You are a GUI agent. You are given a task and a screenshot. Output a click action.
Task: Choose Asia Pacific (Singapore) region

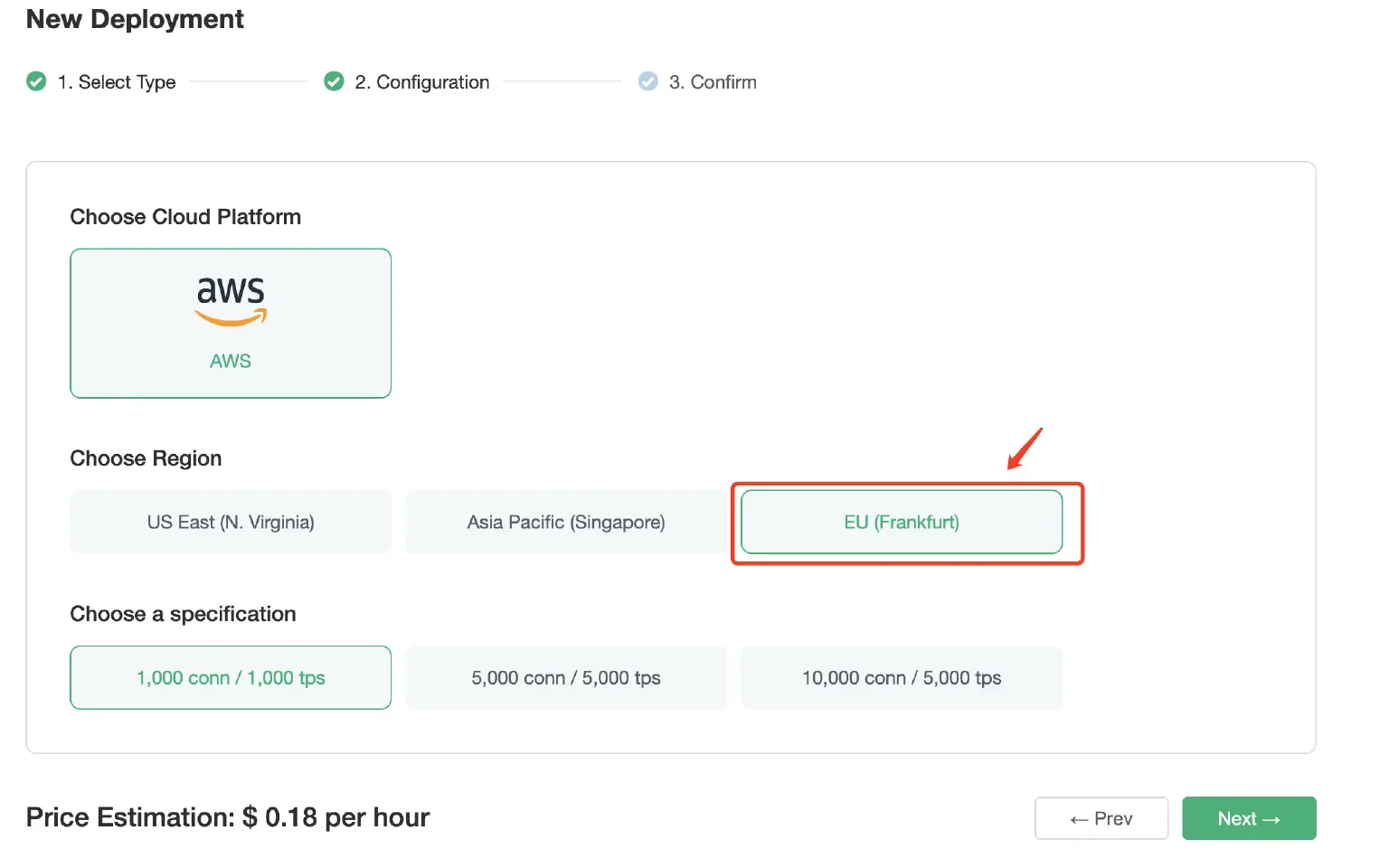click(x=566, y=523)
